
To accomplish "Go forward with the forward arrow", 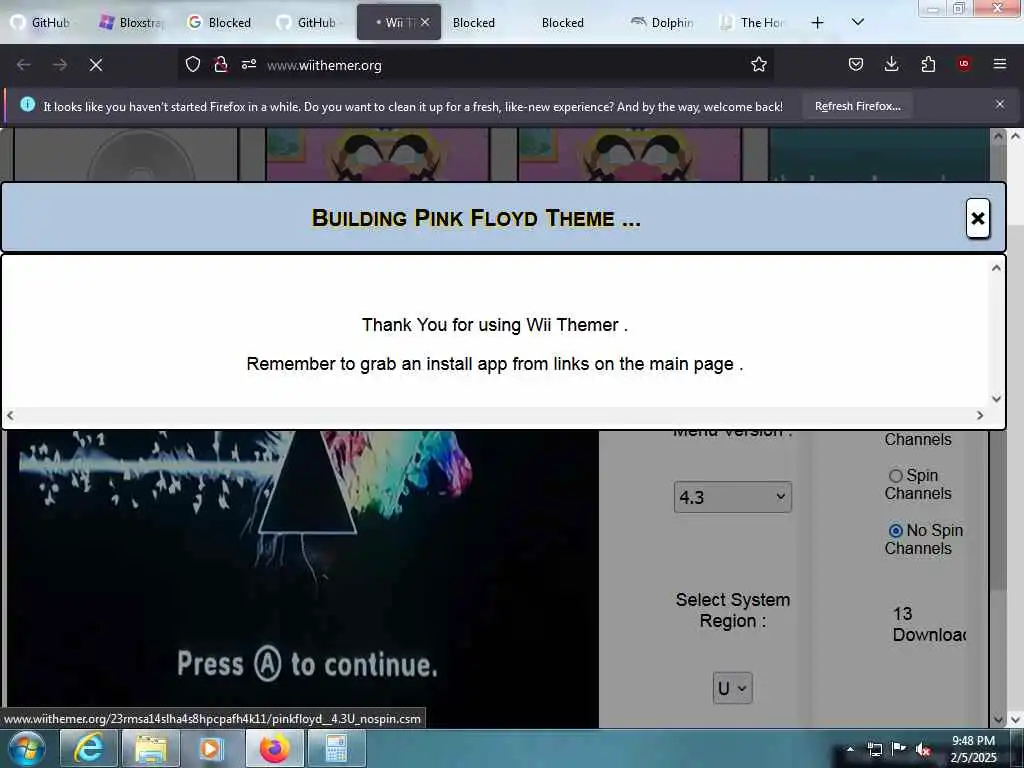I will pyautogui.click(x=59, y=65).
